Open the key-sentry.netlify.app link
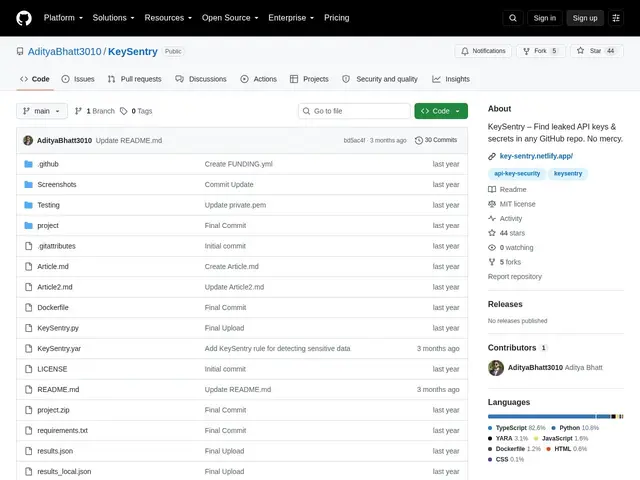This screenshot has height=480, width=640. coord(536,156)
